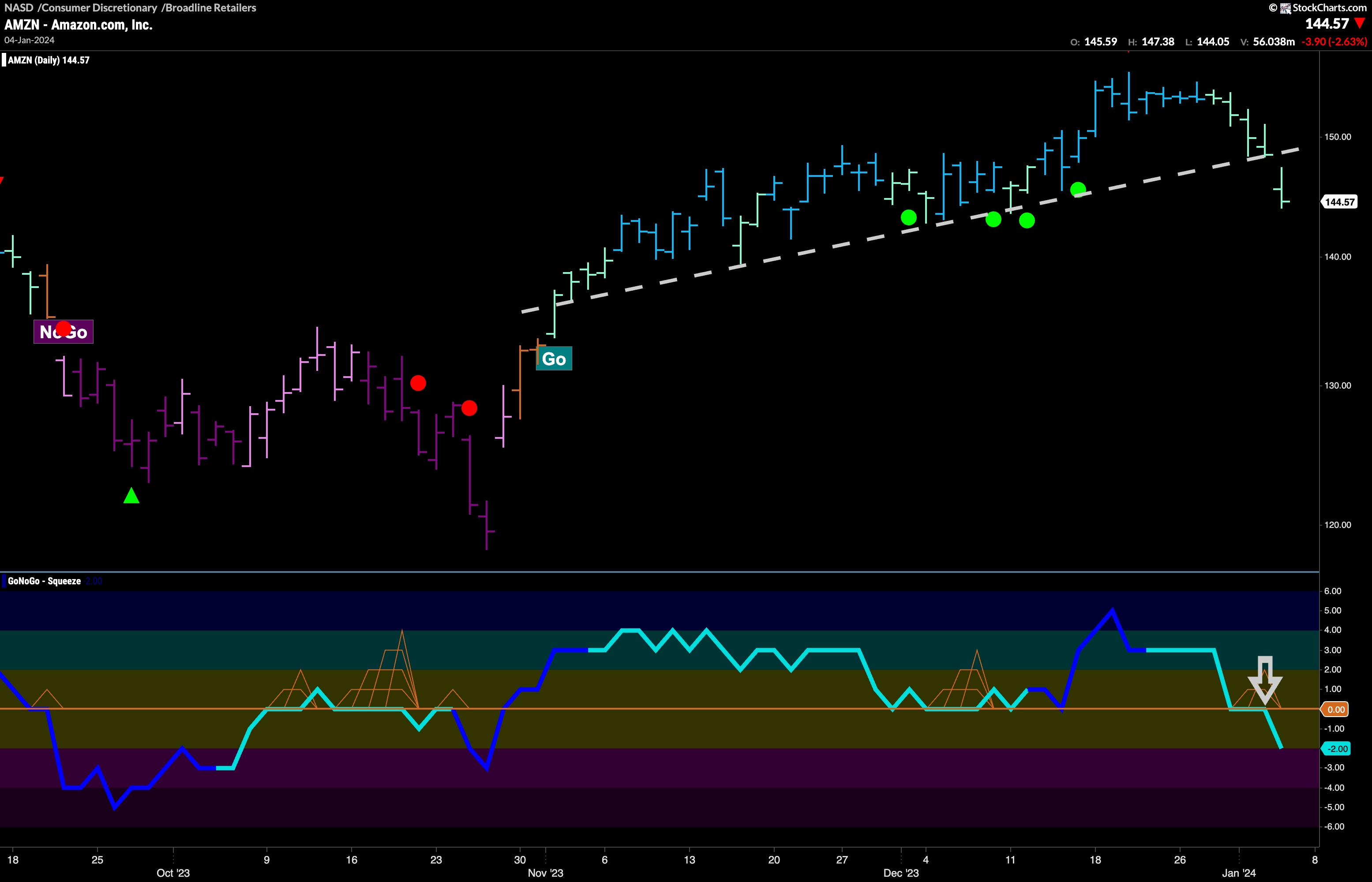Click 'Broadline Retailers' in the header breadcrumb

tap(210, 7)
